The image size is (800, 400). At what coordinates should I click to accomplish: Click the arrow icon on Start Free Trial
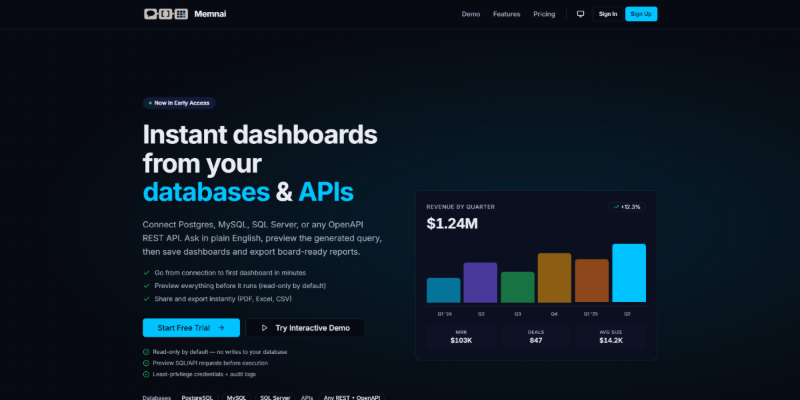coord(221,327)
